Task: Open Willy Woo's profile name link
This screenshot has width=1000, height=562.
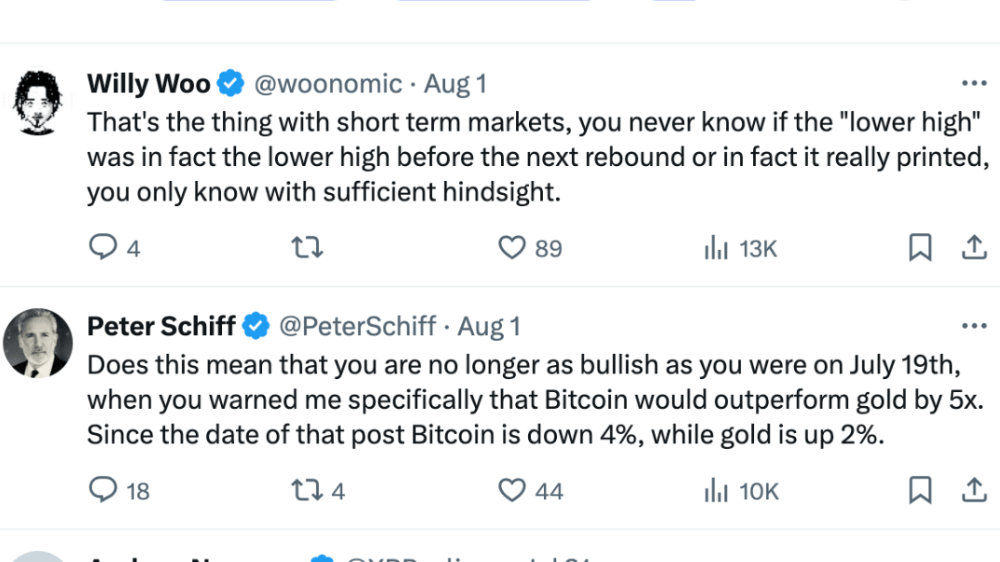Action: [149, 84]
